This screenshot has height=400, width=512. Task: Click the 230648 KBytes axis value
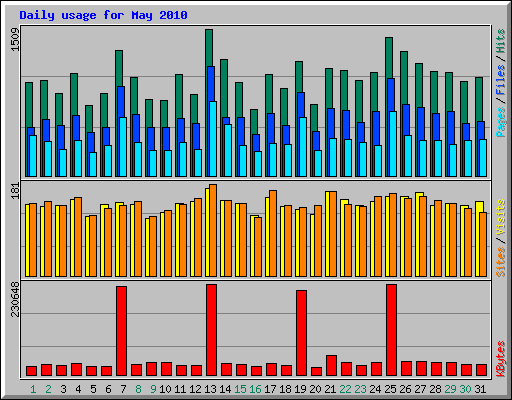click(15, 299)
